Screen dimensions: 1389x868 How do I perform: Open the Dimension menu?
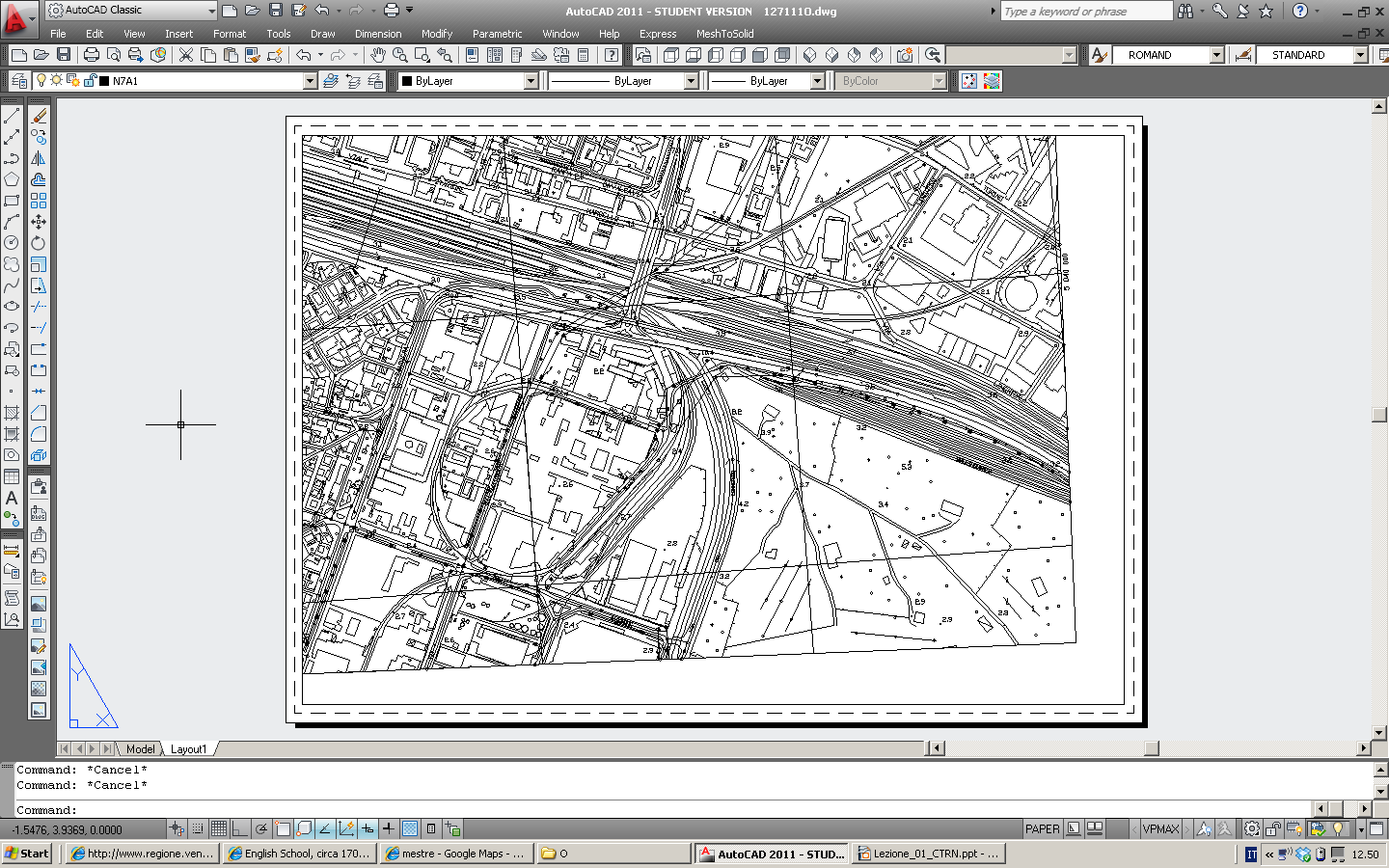pyautogui.click(x=378, y=34)
